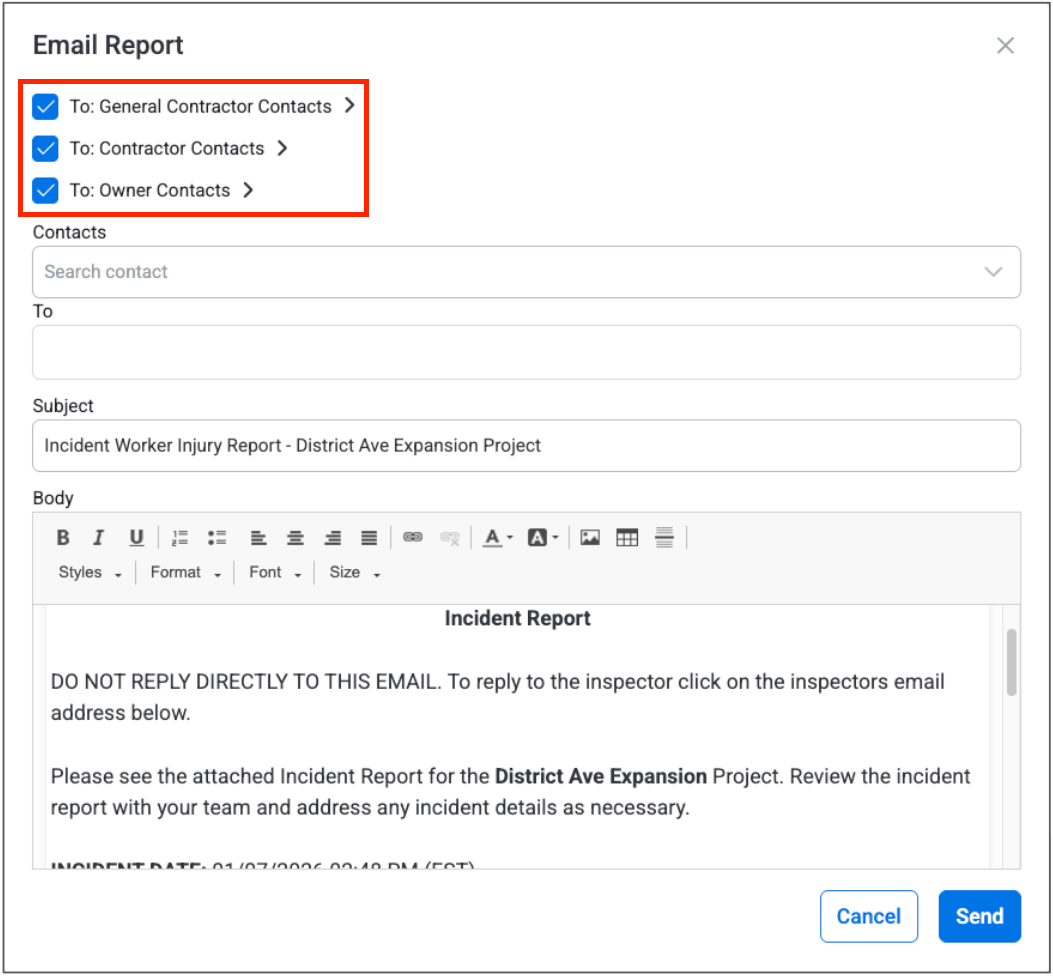Click the Subject input field

click(526, 446)
